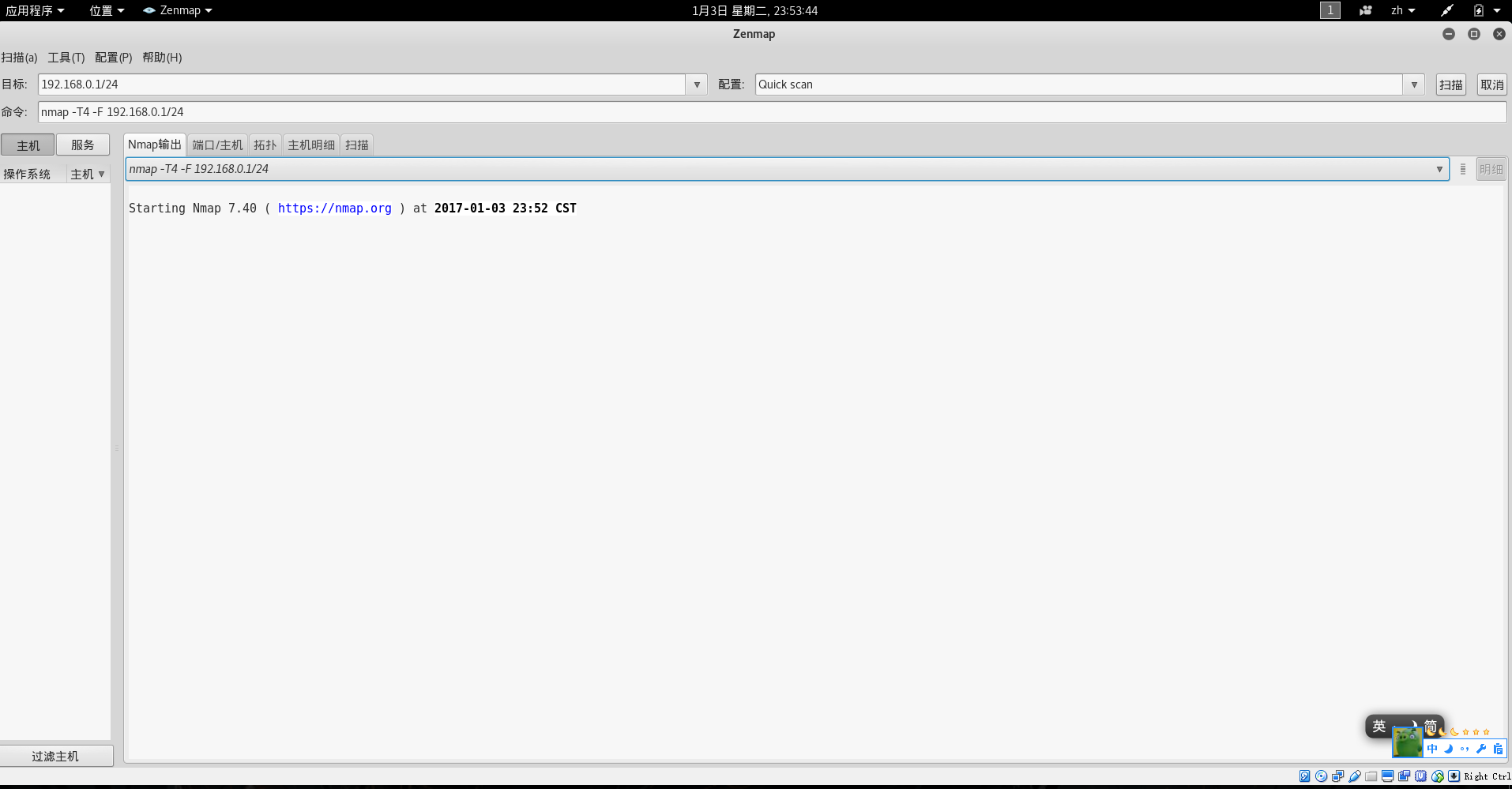The height and width of the screenshot is (789, 1512).
Task: Click the VirtualBox optical disc icon
Action: click(1321, 776)
